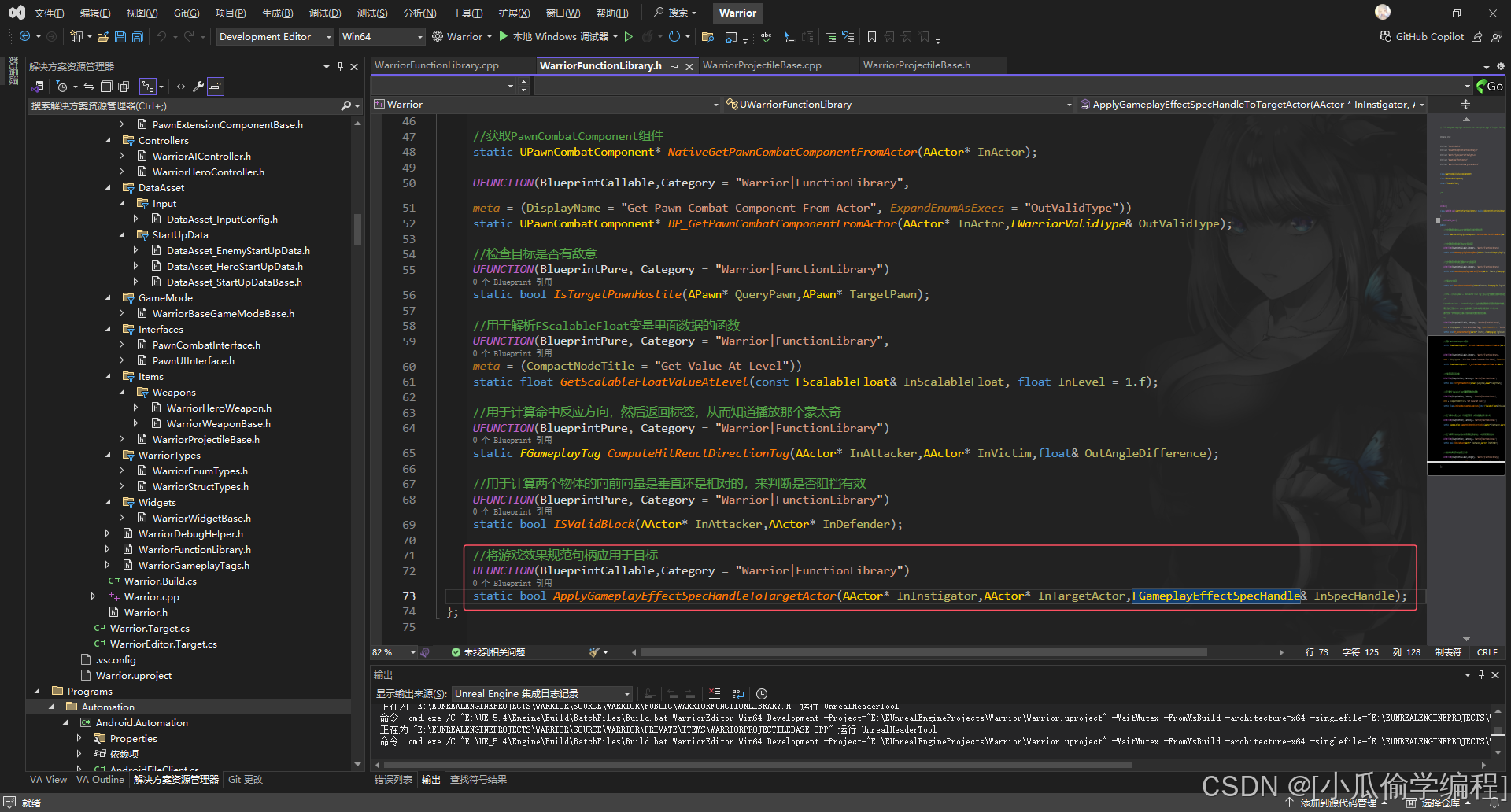Open the UWarriorFunctionLibrary class dropdown
This screenshot has height=812, width=1511.
899,104
